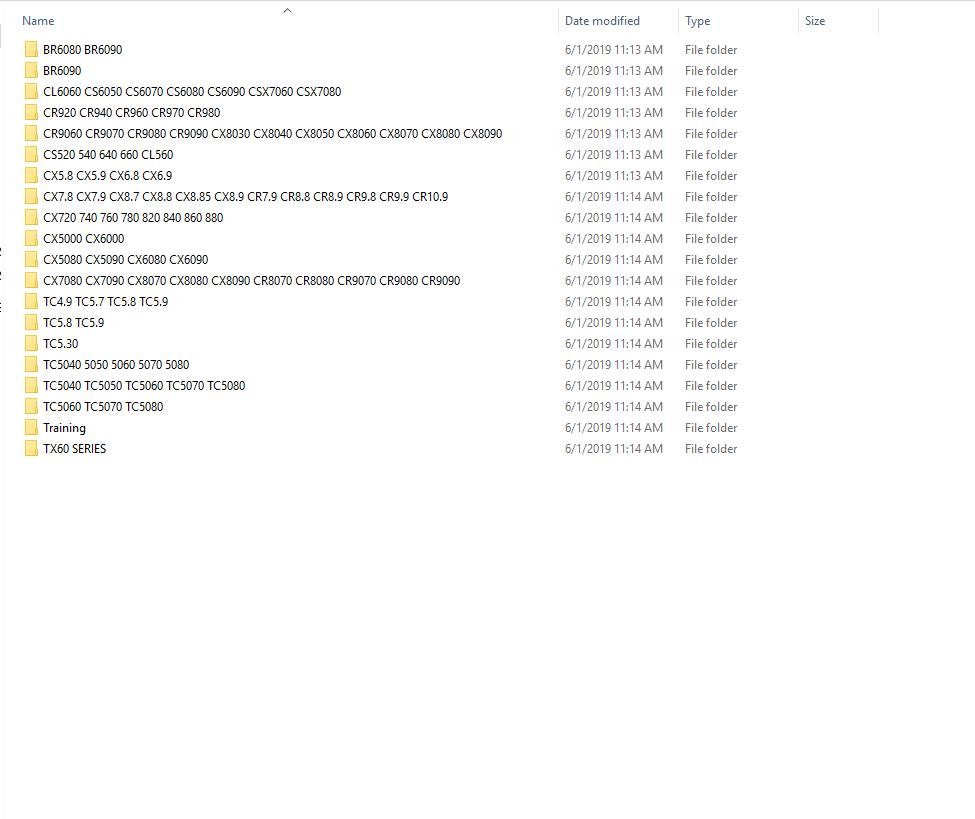
Task: Click folder icon for CX5000 CX6000
Action: point(31,239)
